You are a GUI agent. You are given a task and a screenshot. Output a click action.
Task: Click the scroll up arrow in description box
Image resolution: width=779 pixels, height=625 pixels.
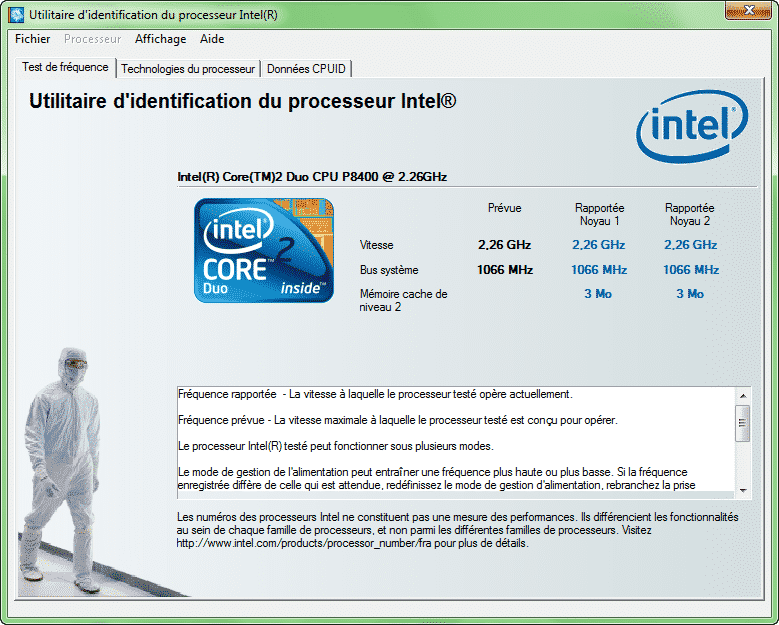pos(742,394)
